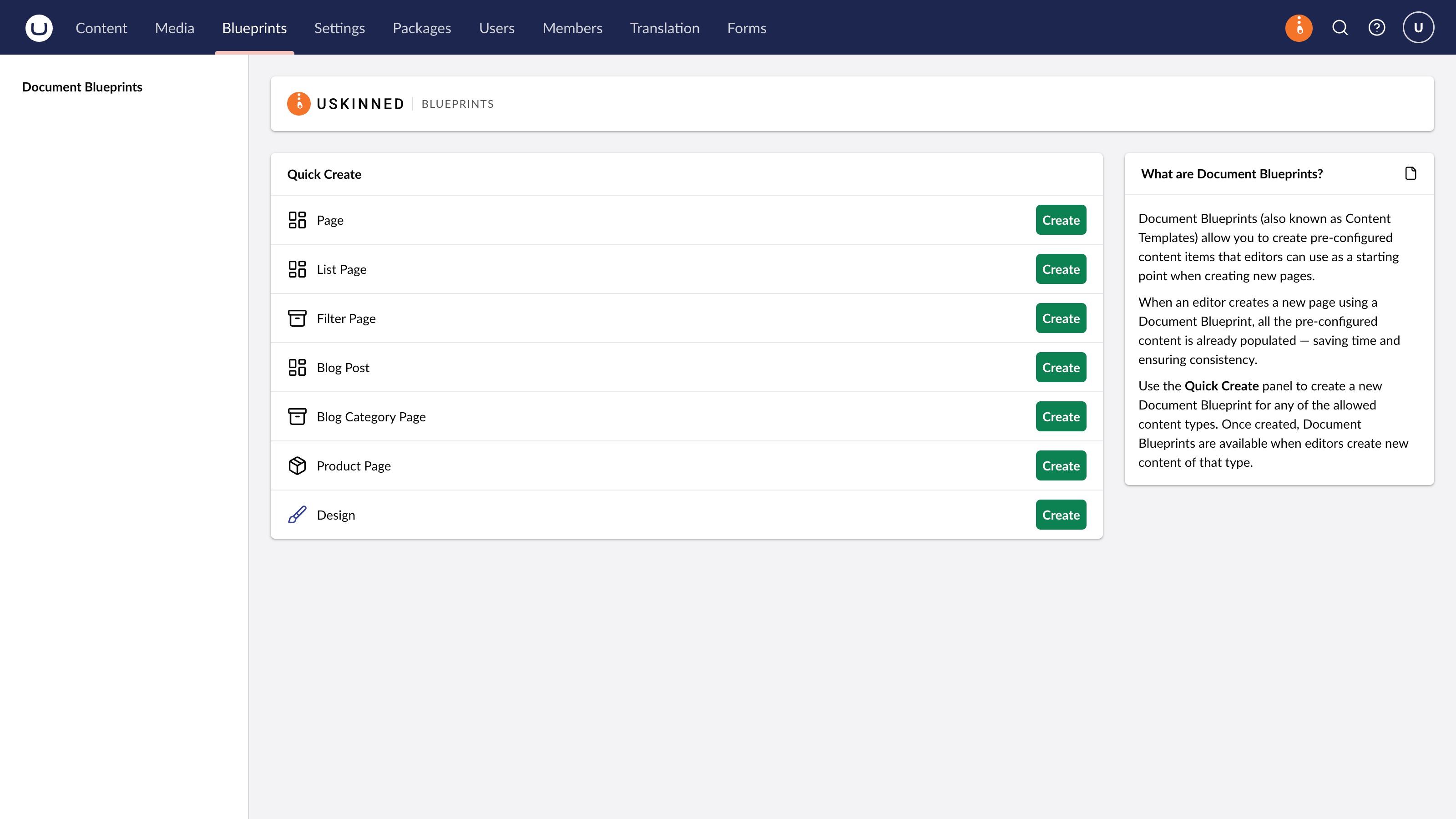Click the Blog Post grid icon
Screen dimensions: 1456x819
(297, 367)
